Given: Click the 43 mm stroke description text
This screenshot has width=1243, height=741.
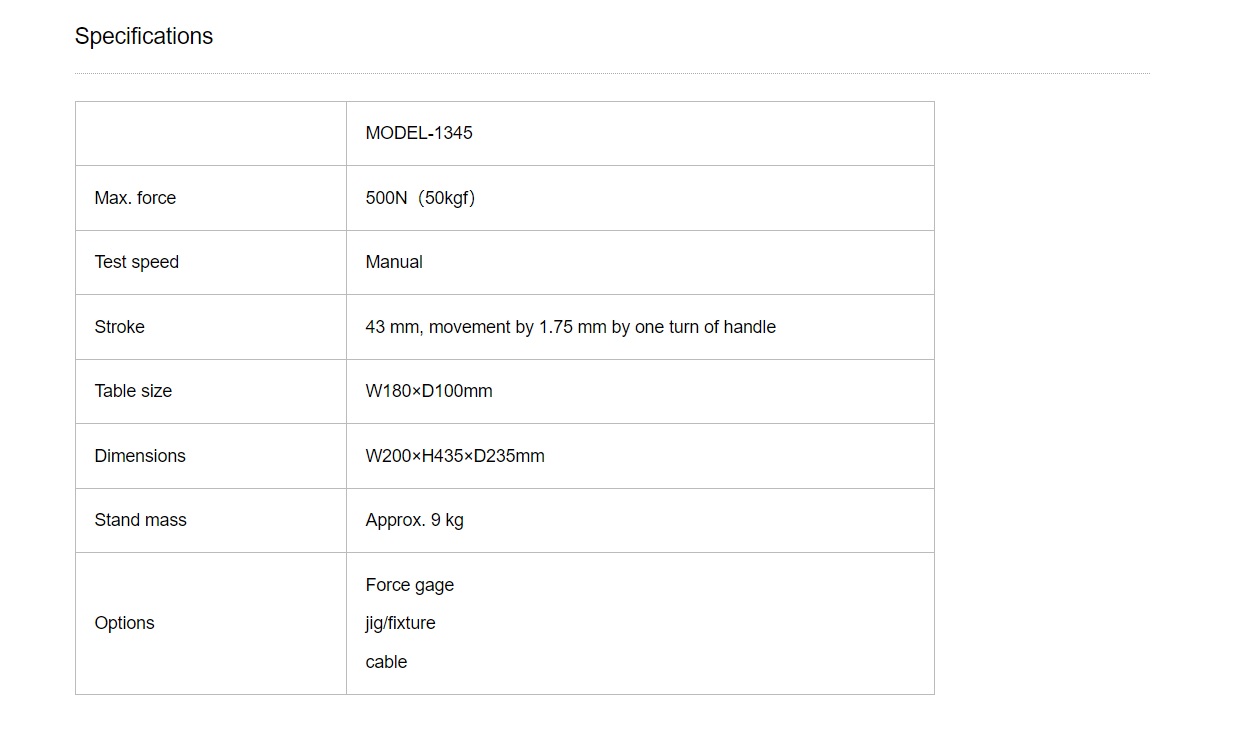Looking at the screenshot, I should point(571,327).
